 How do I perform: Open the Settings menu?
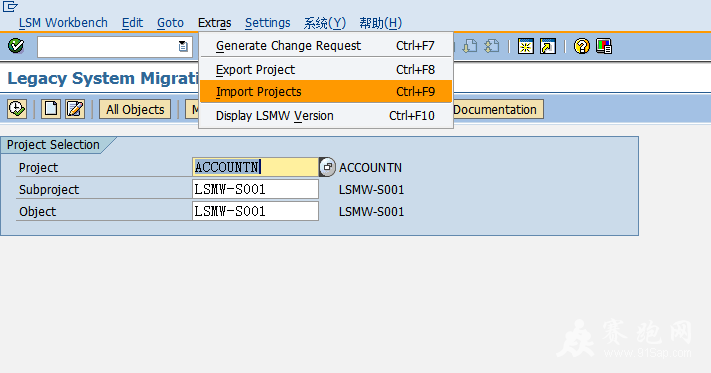268,23
